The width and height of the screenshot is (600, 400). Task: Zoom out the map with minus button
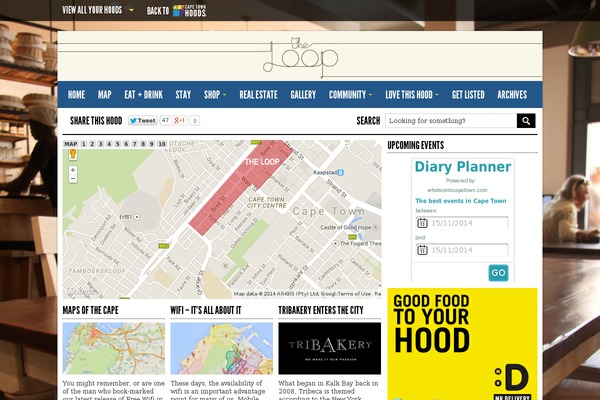[x=73, y=179]
